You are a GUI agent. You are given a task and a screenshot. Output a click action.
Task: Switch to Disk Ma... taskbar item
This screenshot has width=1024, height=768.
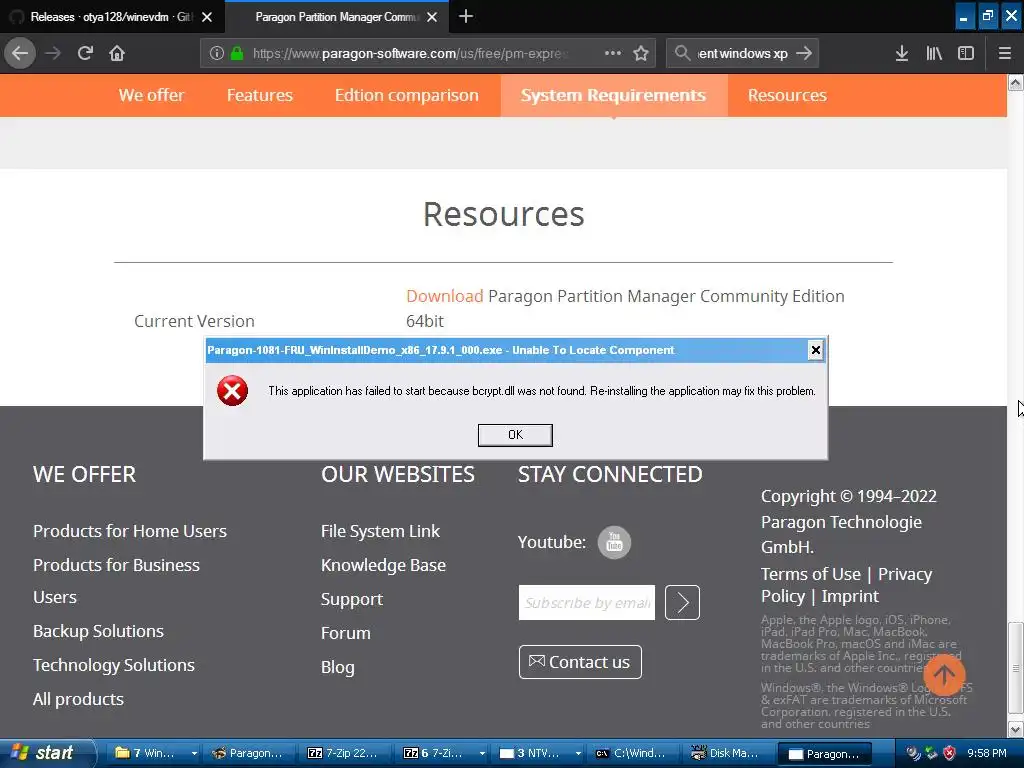point(726,753)
